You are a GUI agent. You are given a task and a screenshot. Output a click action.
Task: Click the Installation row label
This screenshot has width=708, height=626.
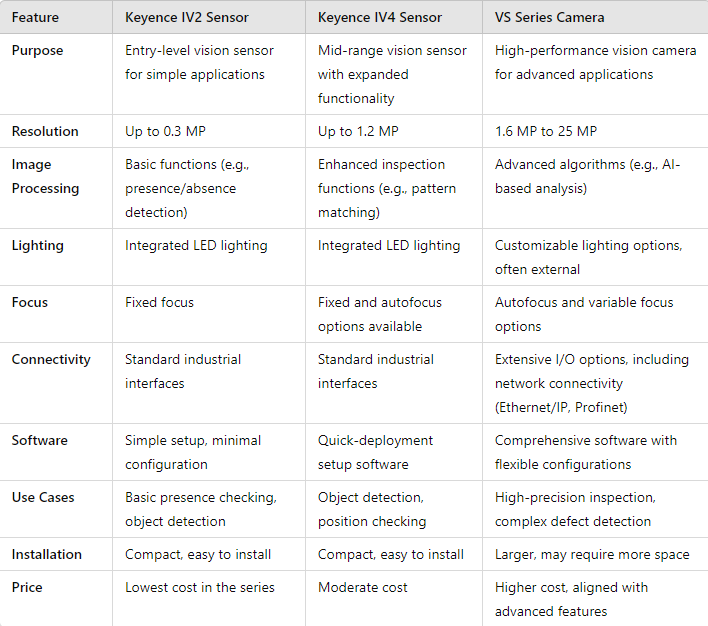coord(47,554)
